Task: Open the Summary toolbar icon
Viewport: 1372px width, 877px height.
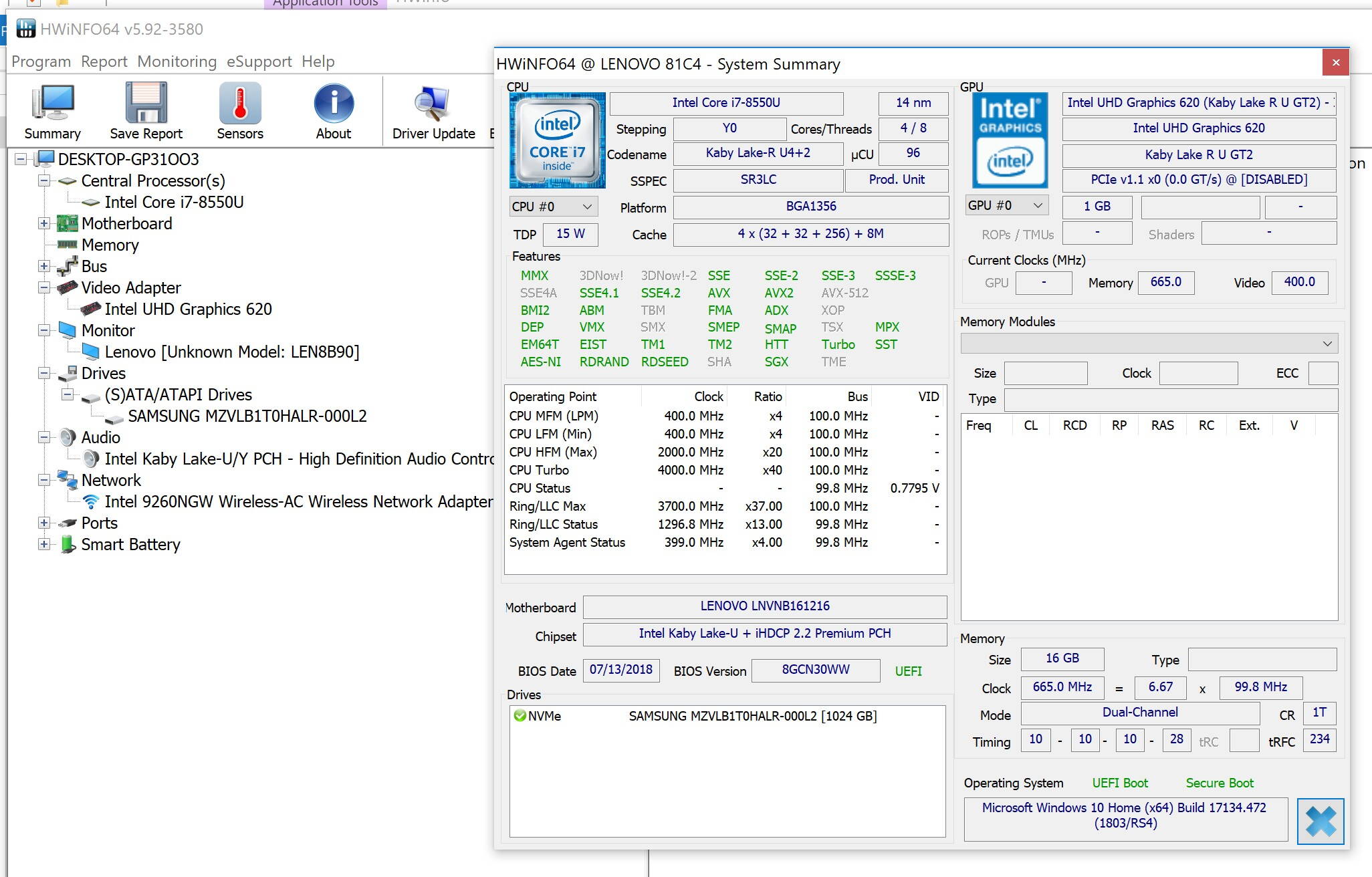Action: click(52, 104)
